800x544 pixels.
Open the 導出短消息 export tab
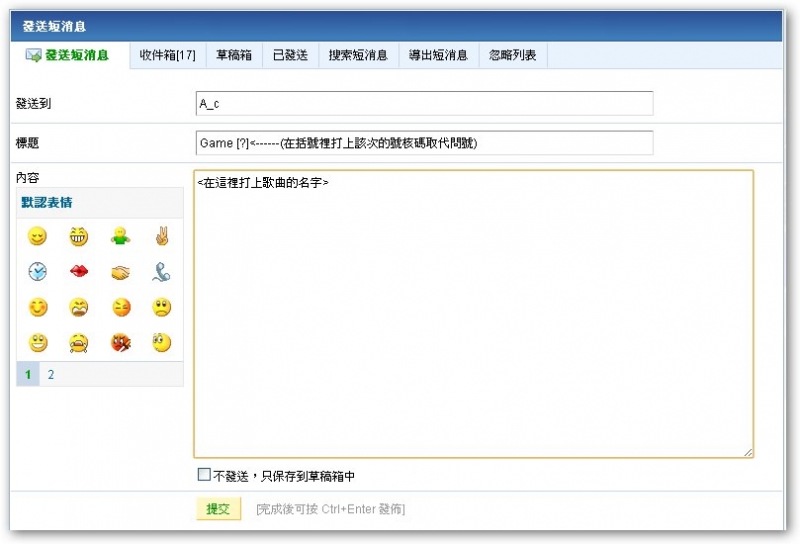point(439,55)
